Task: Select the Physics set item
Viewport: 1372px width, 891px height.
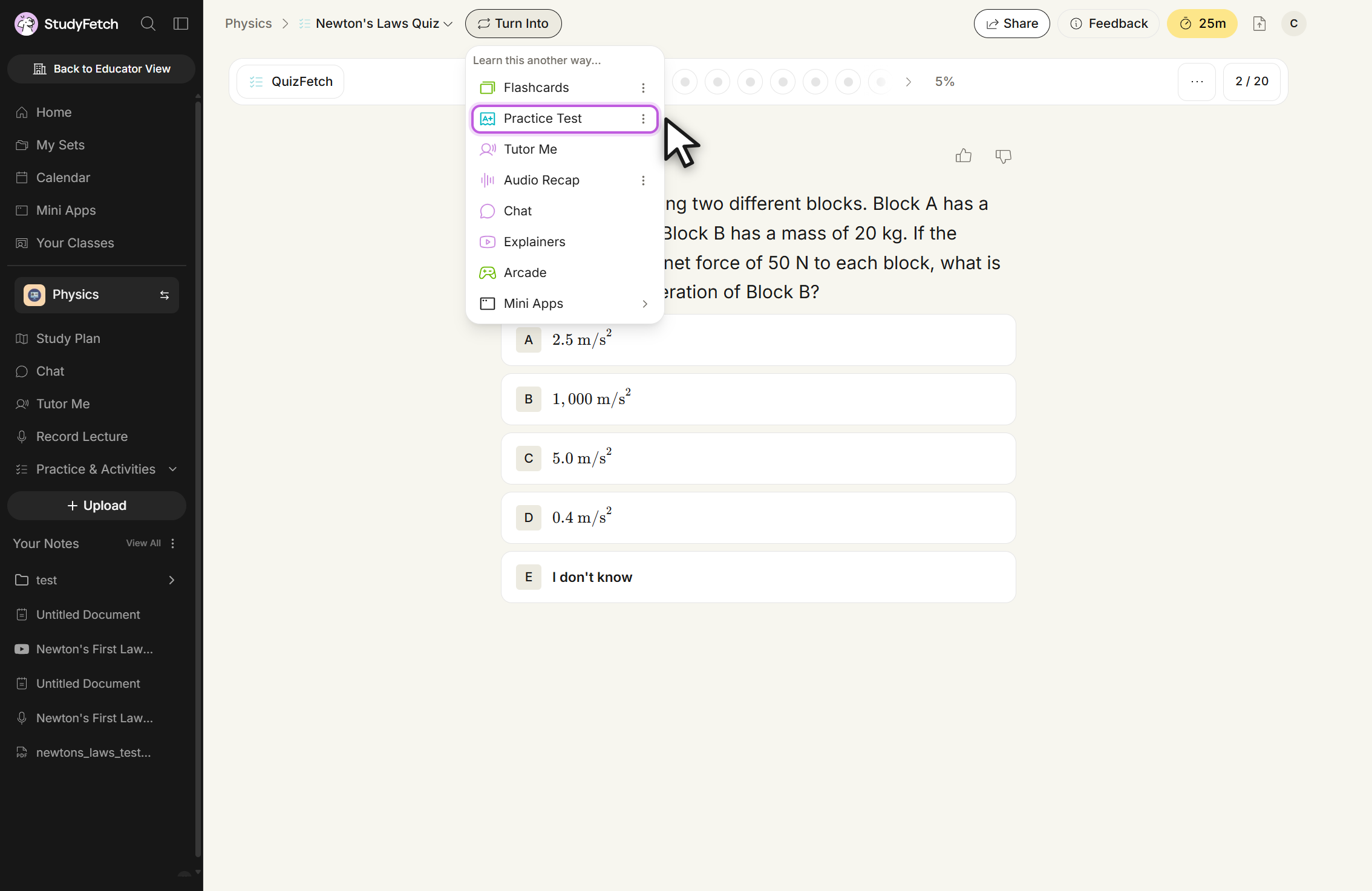Action: (x=97, y=295)
